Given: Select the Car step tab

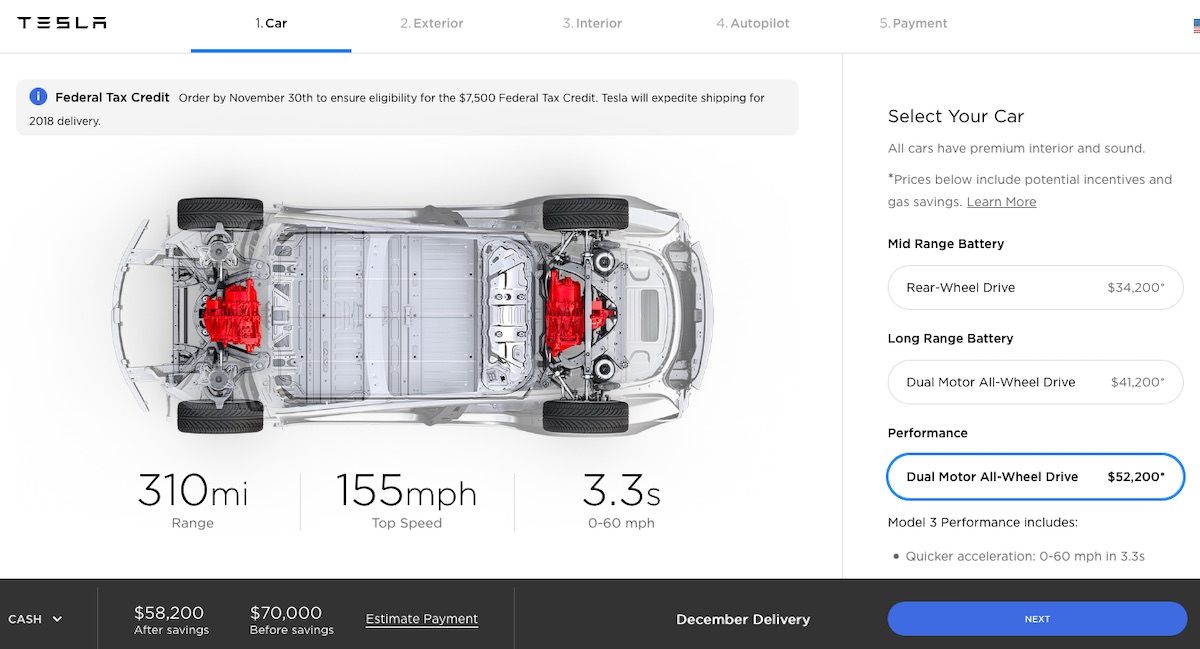Looking at the screenshot, I should [x=271, y=23].
